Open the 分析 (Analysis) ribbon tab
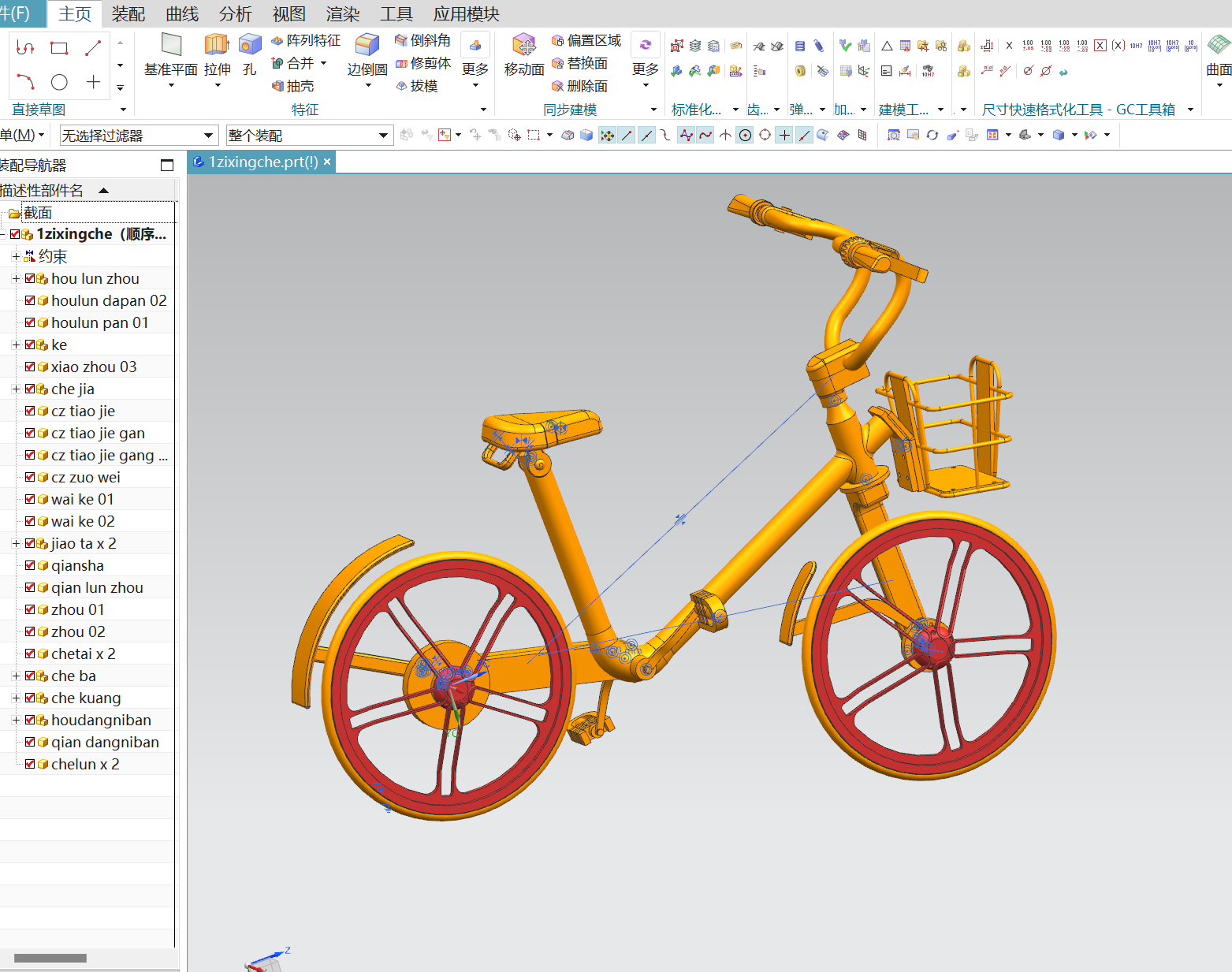1232x972 pixels. [235, 14]
